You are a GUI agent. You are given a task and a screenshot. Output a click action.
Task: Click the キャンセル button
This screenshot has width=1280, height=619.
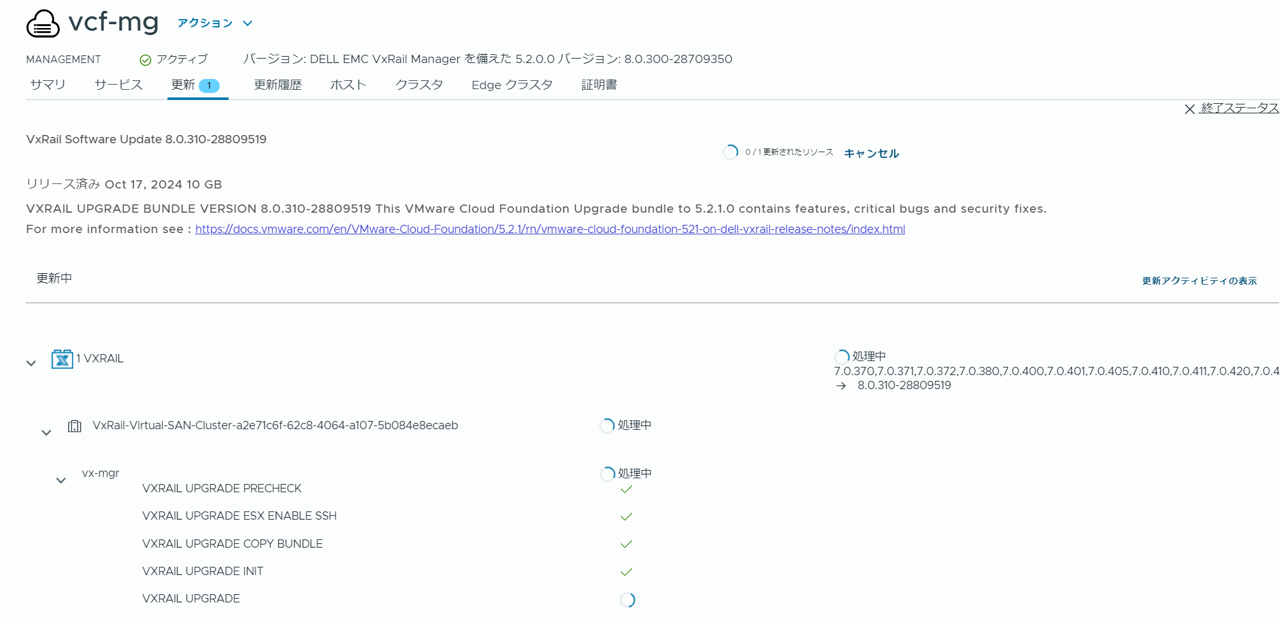871,153
